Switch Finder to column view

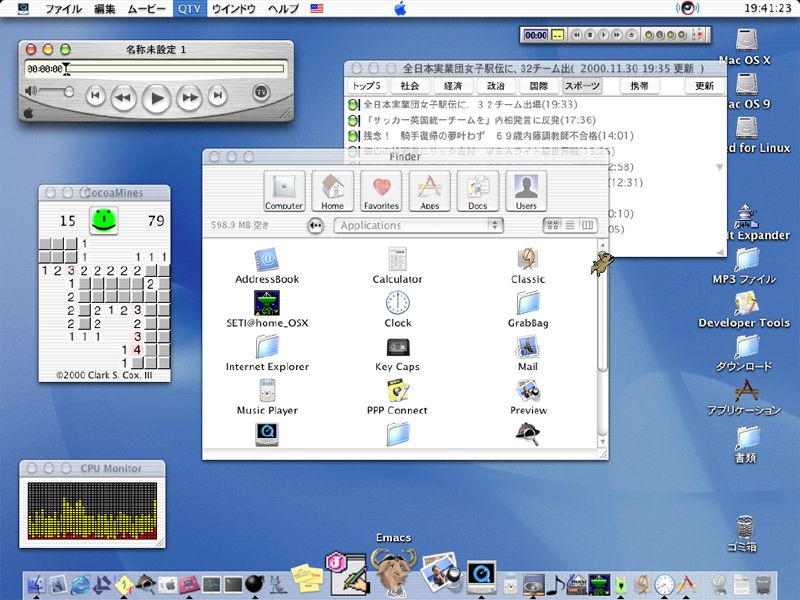click(587, 226)
